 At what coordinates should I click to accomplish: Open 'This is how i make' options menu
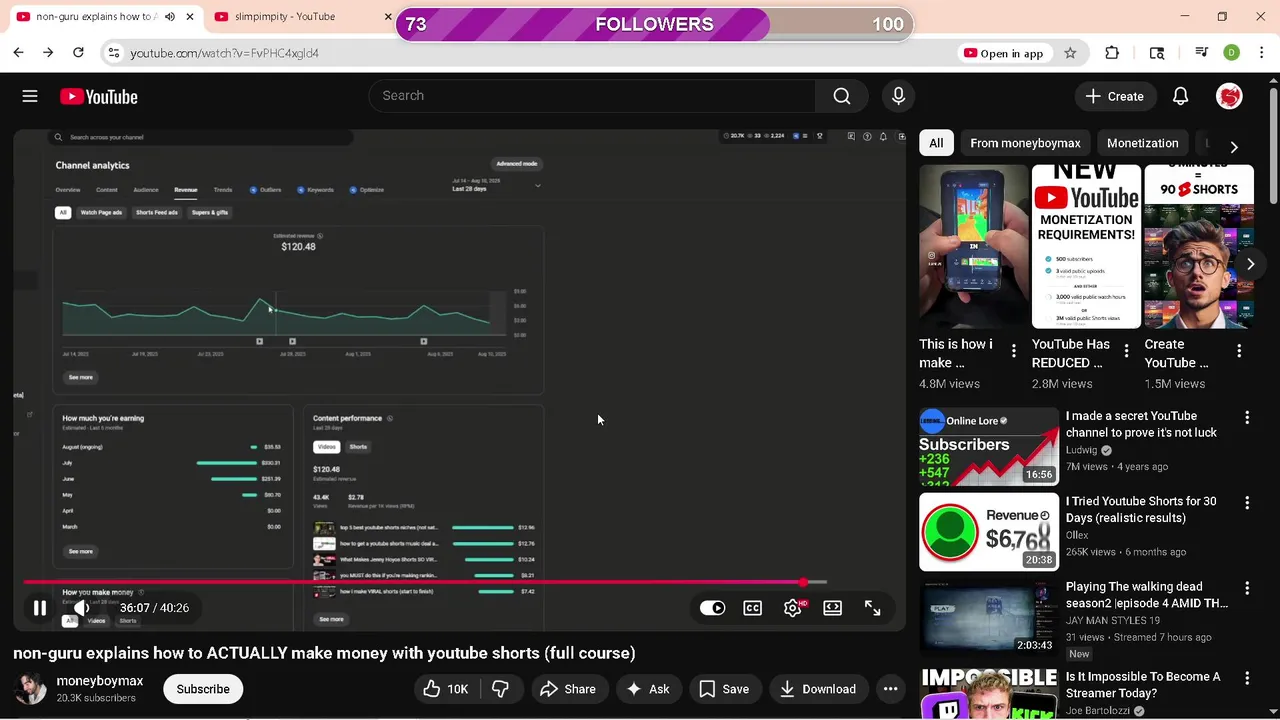click(x=1013, y=351)
